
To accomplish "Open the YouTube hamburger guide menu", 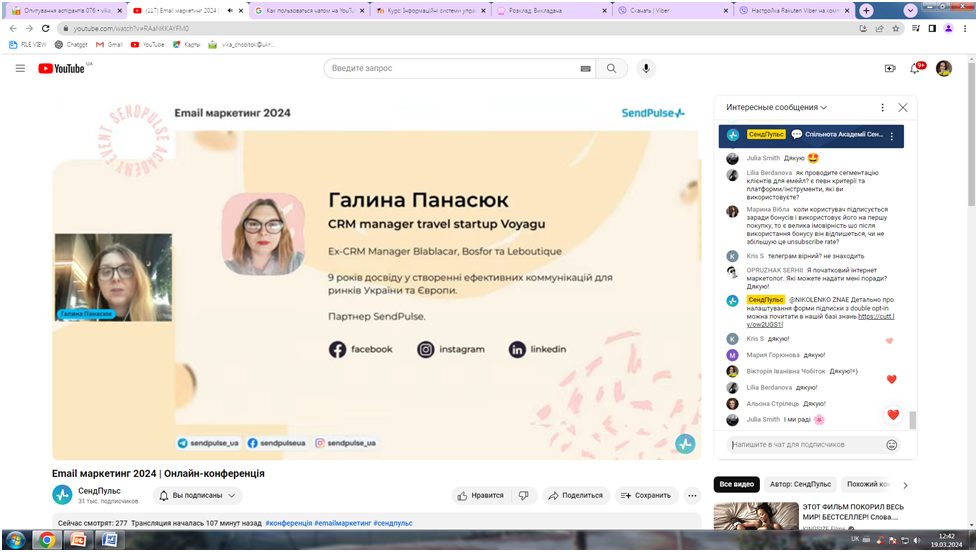I will pyautogui.click(x=20, y=68).
